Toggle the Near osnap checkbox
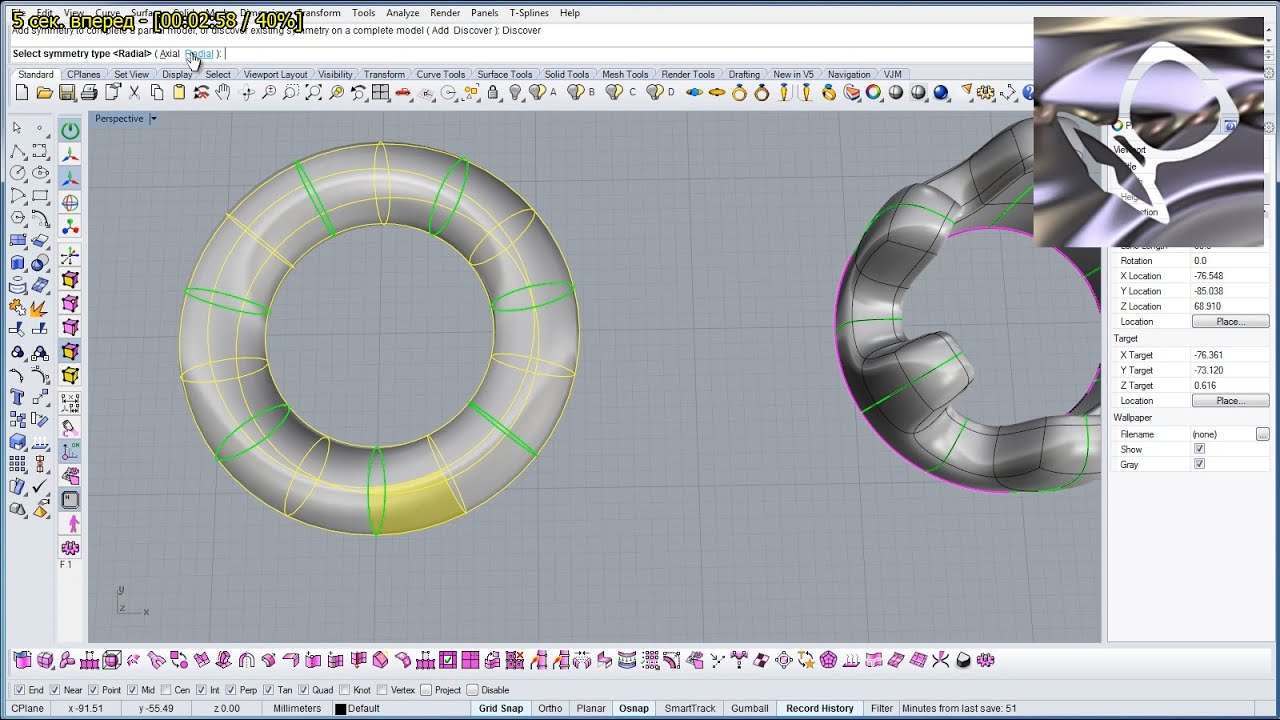This screenshot has width=1280, height=720. coord(55,690)
